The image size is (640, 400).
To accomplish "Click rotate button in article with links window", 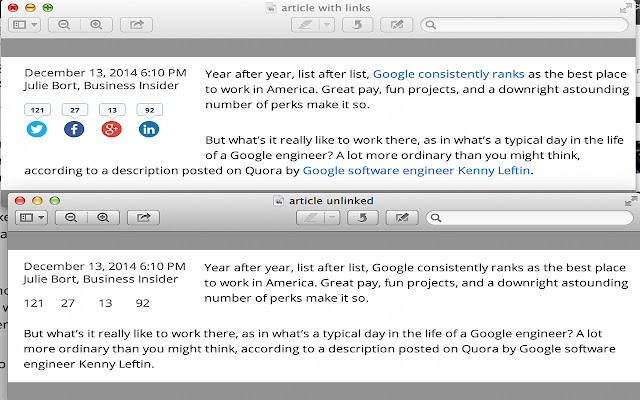I will pyautogui.click(x=357, y=24).
